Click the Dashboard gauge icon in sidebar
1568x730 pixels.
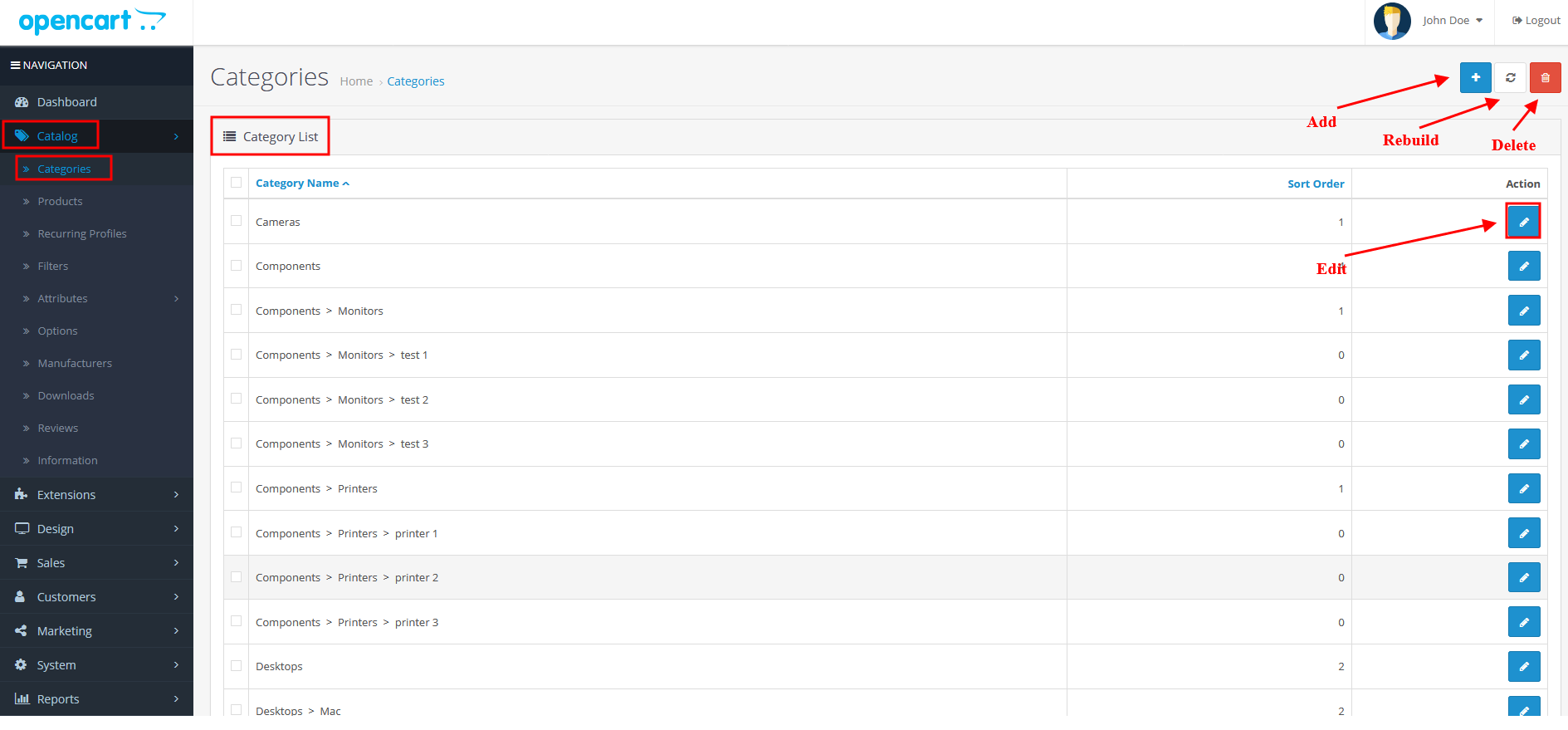point(22,102)
